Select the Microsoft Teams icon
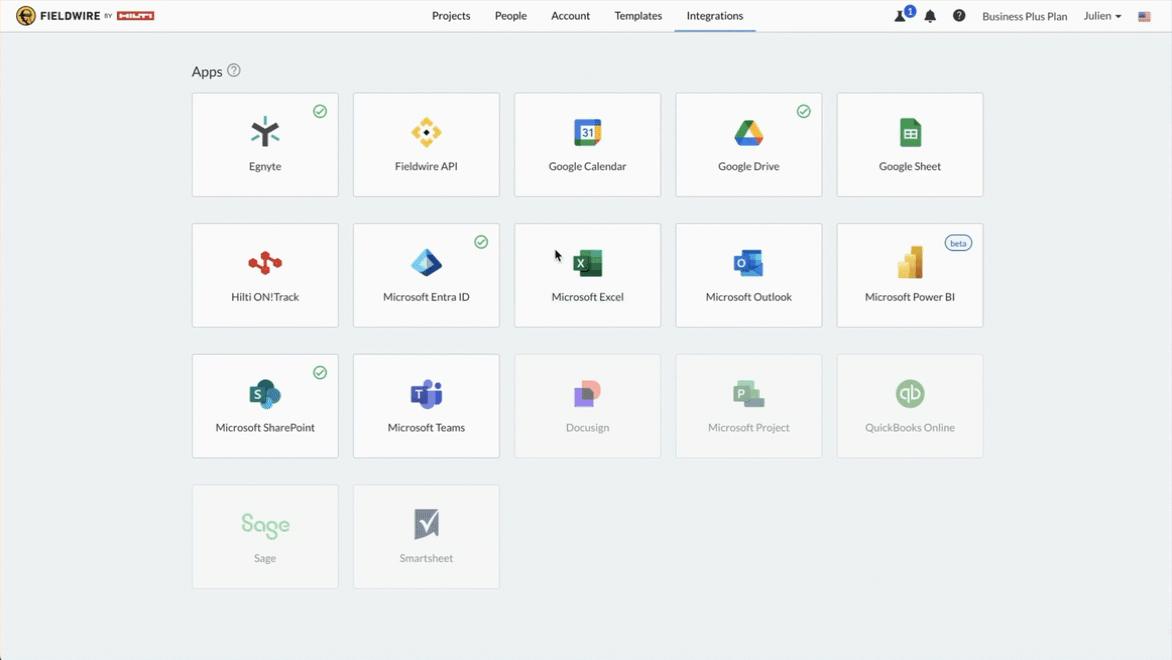 (x=426, y=394)
